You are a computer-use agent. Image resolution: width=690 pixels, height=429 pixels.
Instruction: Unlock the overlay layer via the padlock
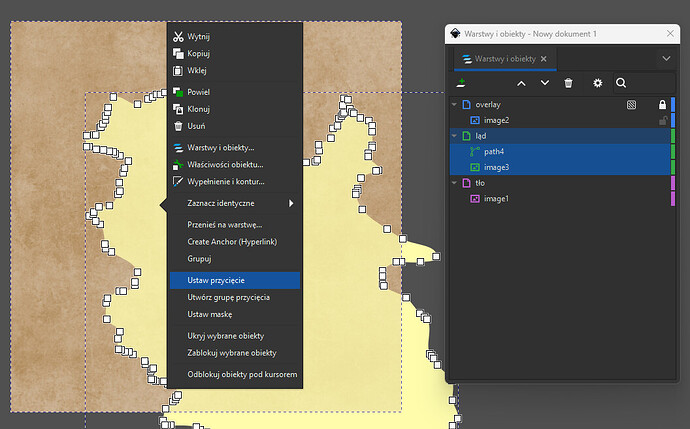click(x=661, y=104)
